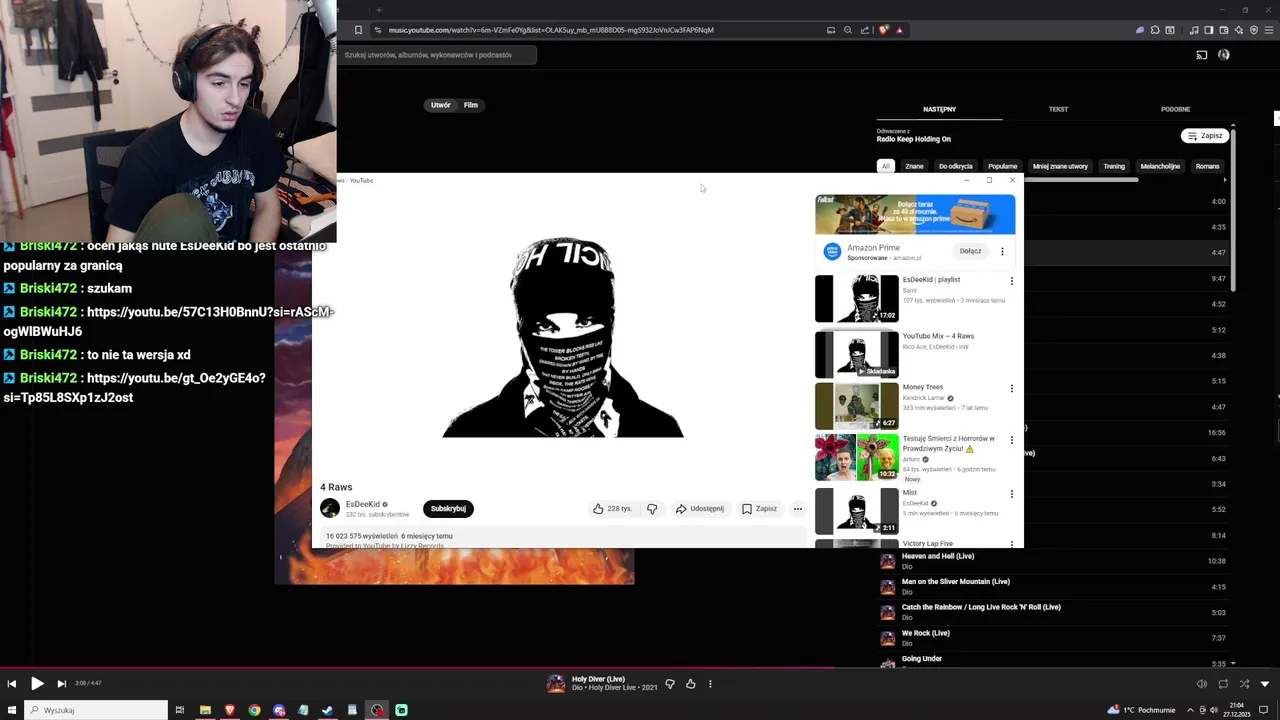The height and width of the screenshot is (720, 1280).
Task: Skip to previous track in player bar
Action: tap(12, 684)
